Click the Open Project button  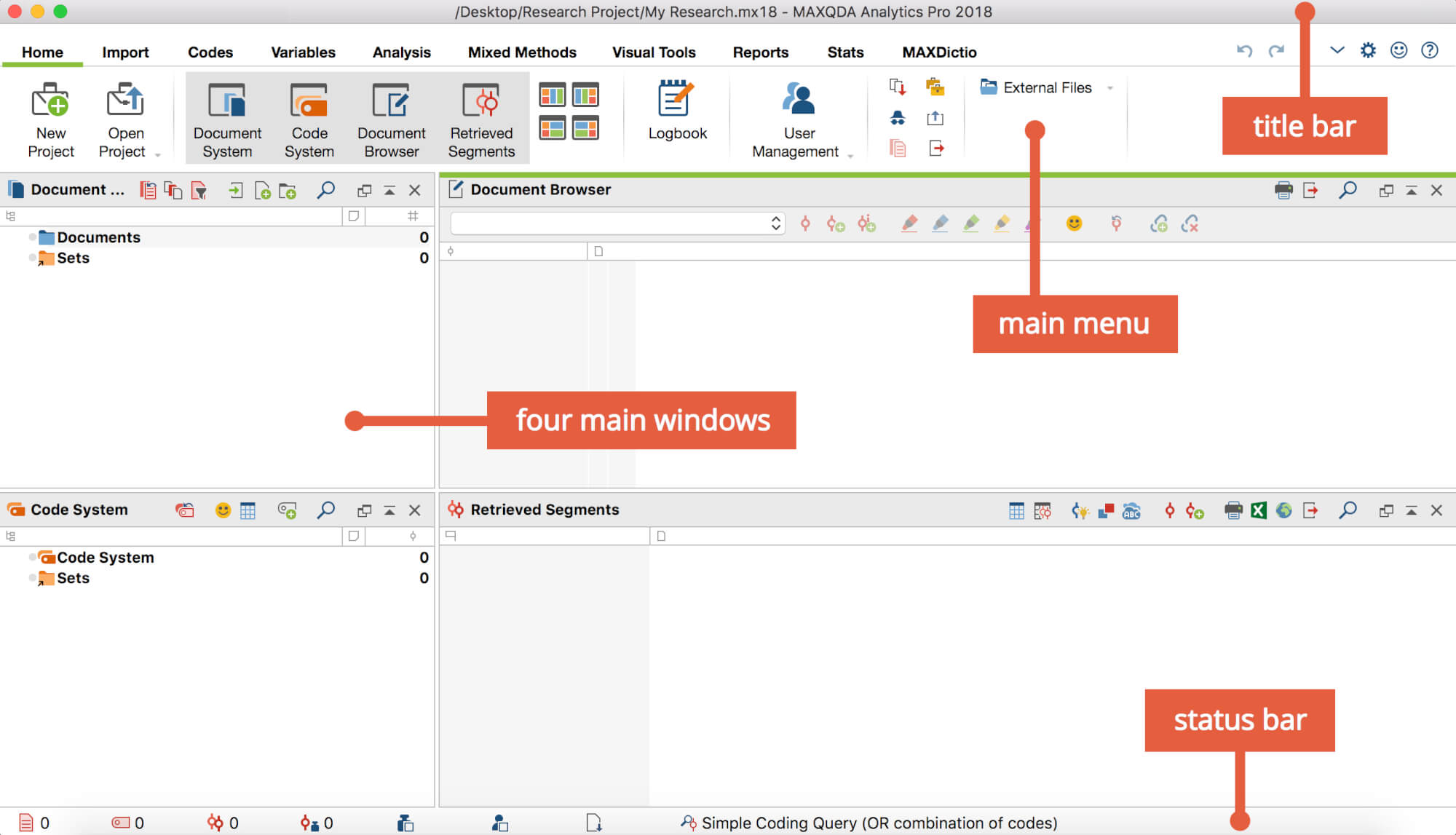(124, 120)
